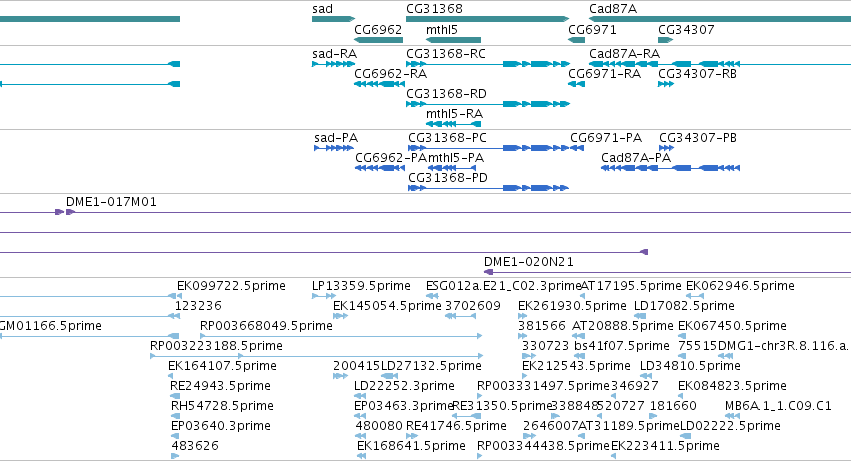This screenshot has height=461, width=851.
Task: Select EST RP003331497.5prime
Action: 480,397
